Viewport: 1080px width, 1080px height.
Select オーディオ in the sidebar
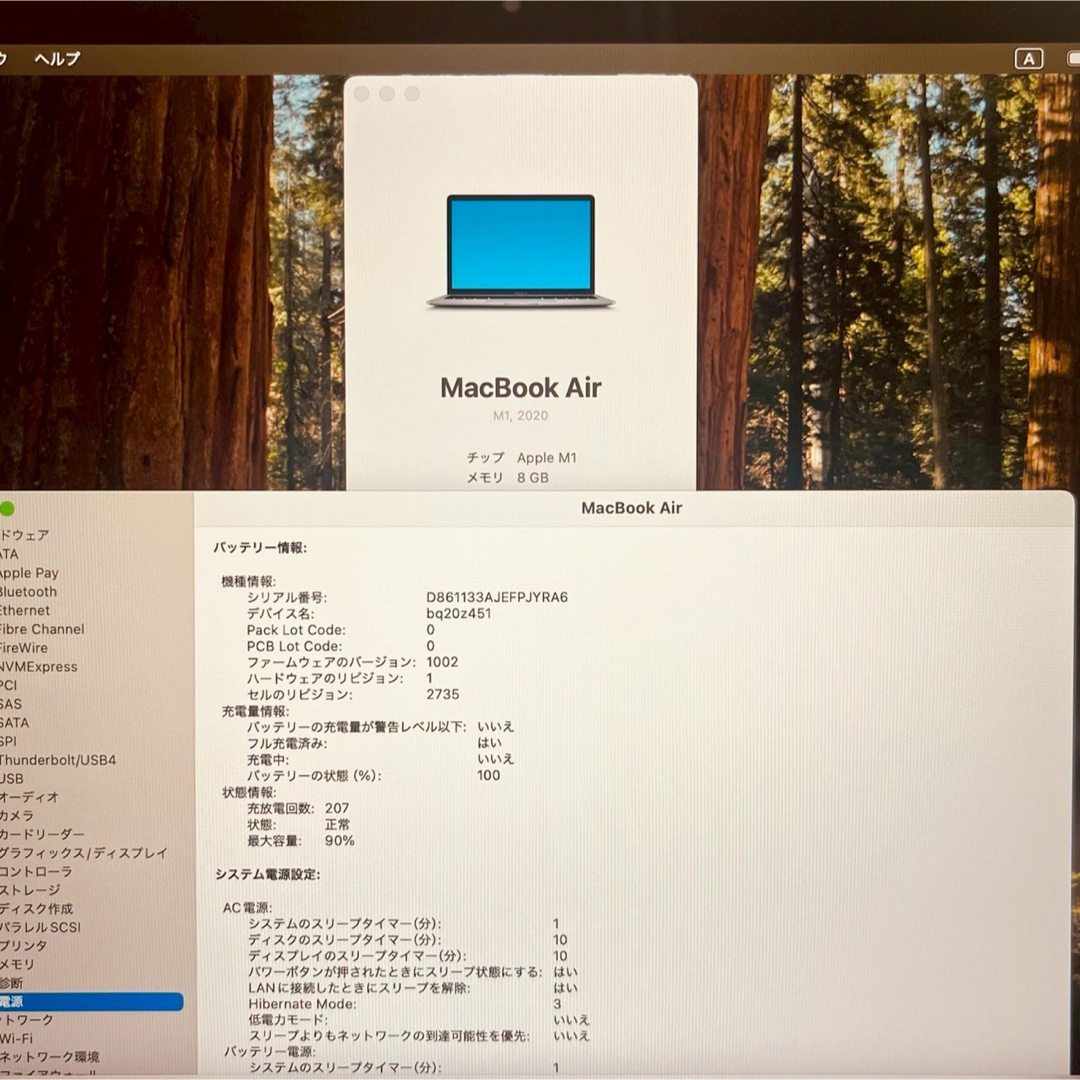pos(30,797)
